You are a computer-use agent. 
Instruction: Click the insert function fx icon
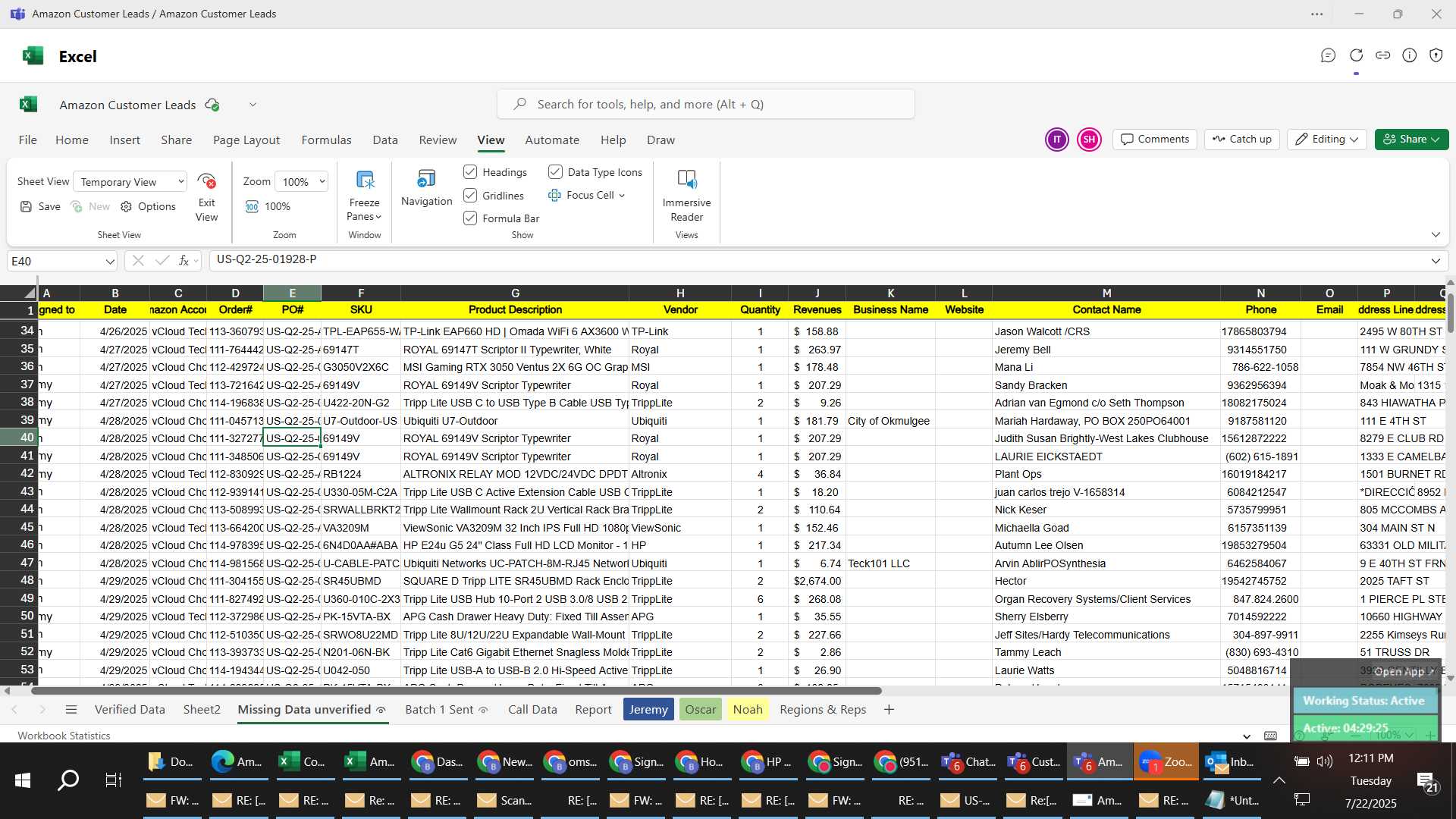coord(184,261)
